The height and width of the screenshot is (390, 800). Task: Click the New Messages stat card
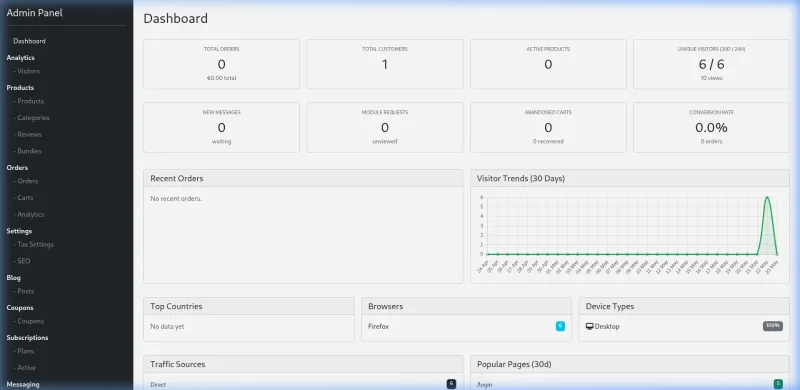tap(221, 128)
